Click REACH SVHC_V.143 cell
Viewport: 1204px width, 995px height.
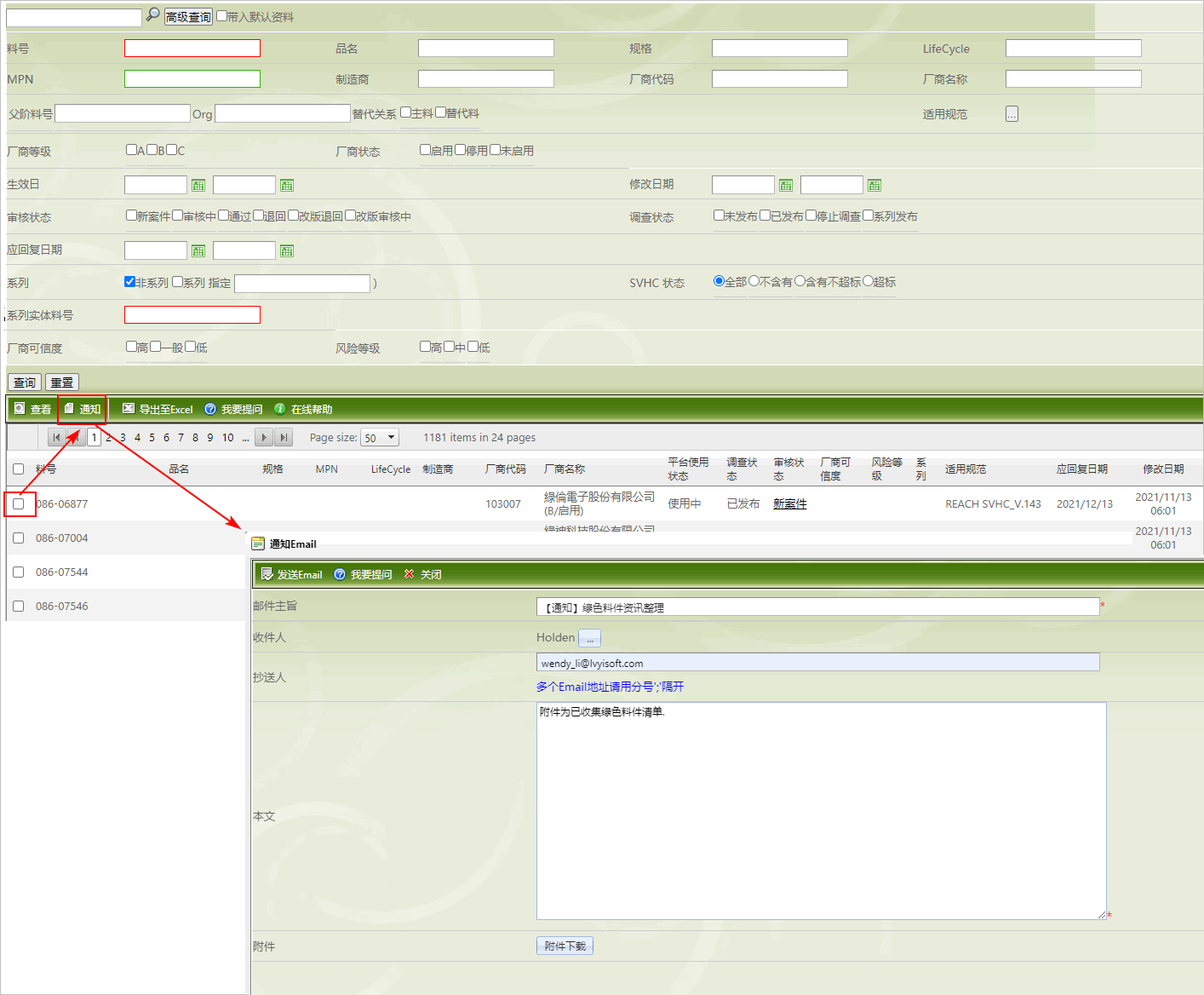993,503
